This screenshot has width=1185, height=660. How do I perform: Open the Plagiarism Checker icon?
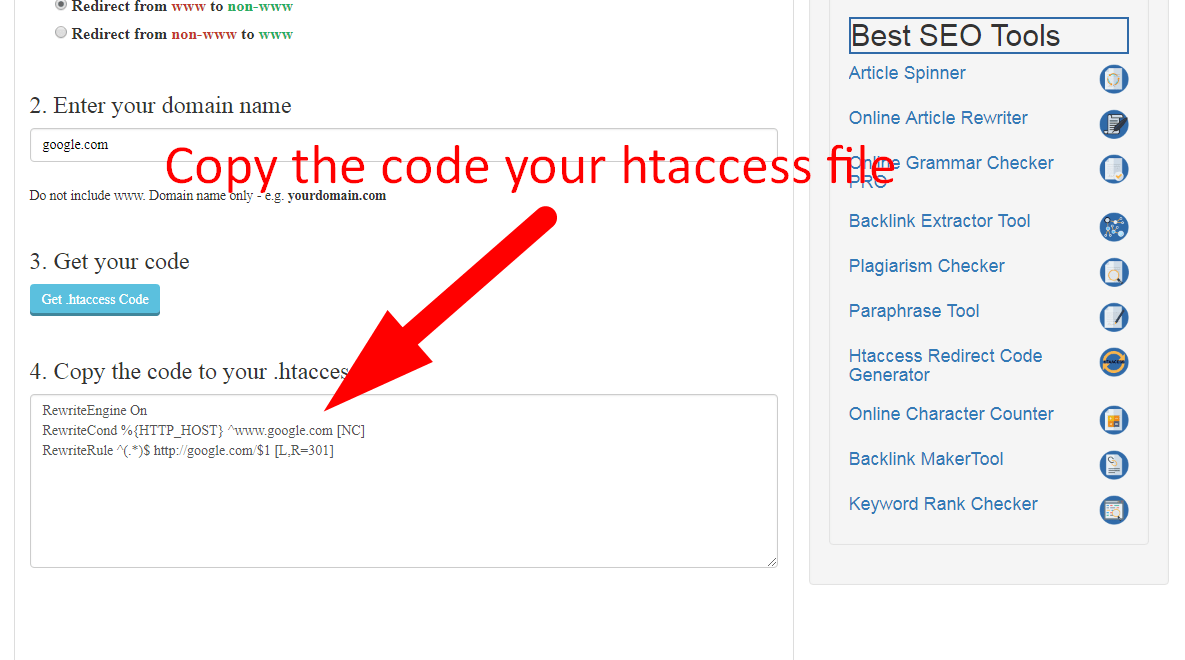point(1113,272)
